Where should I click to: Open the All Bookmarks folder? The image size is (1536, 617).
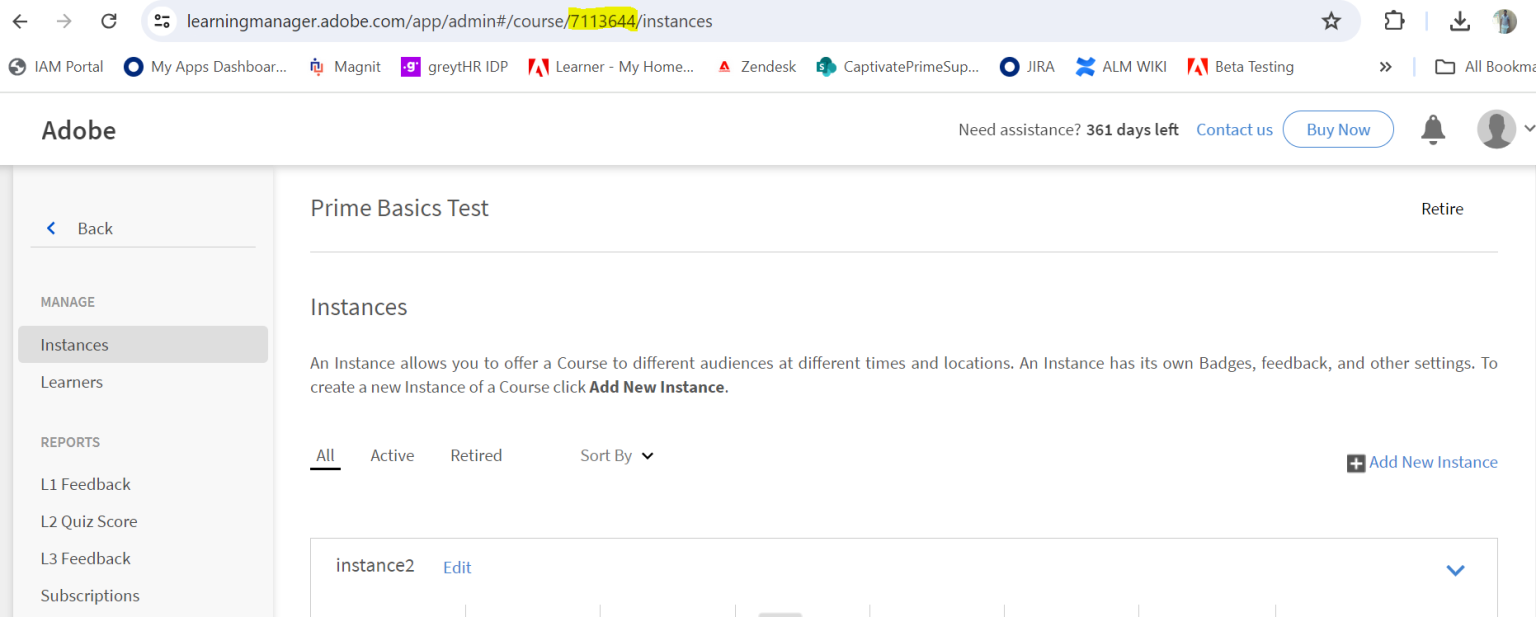tap(1444, 66)
